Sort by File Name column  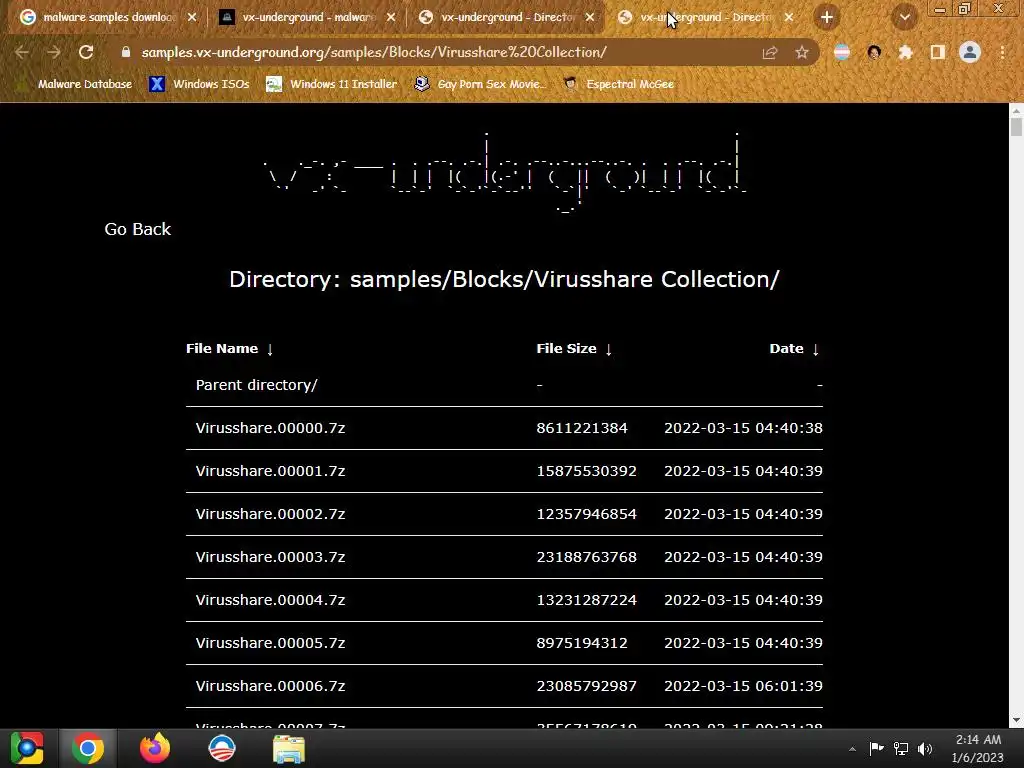pyautogui.click(x=229, y=349)
